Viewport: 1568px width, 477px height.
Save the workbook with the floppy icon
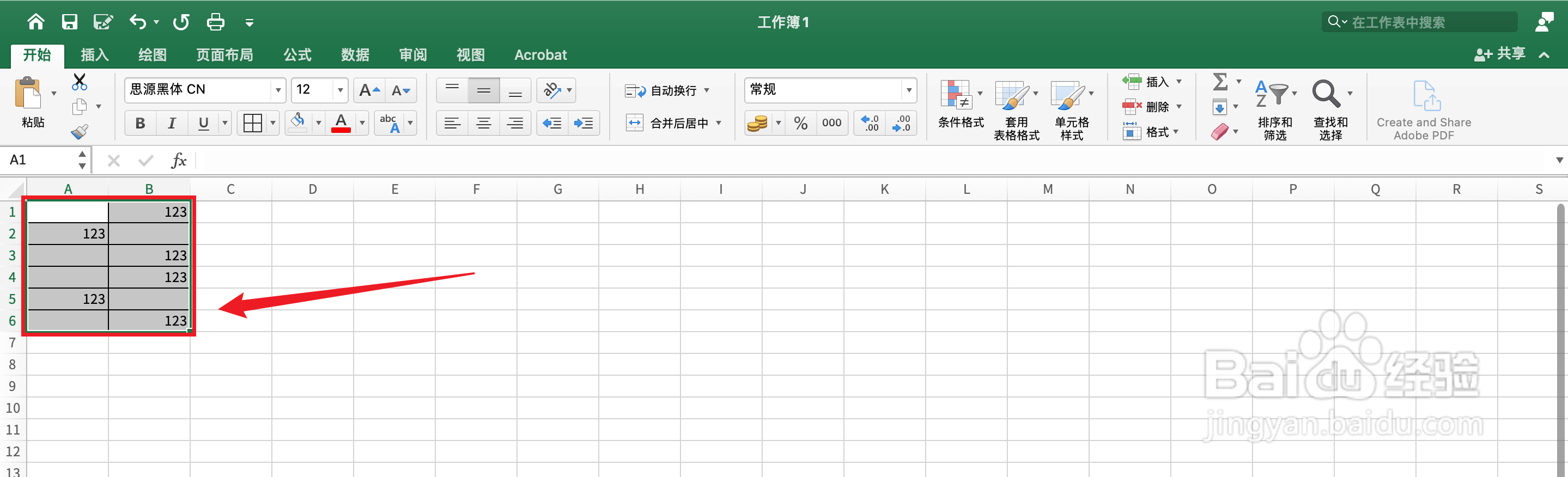[69, 22]
